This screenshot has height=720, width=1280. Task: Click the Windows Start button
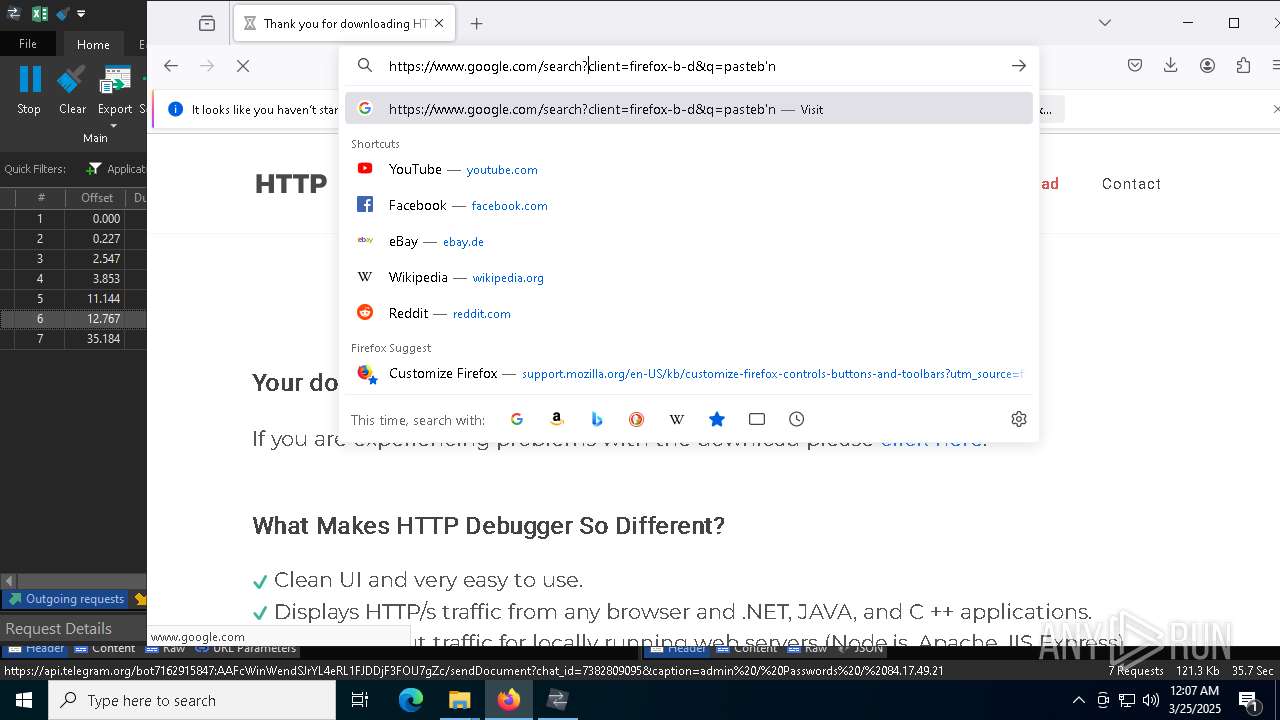[24, 700]
